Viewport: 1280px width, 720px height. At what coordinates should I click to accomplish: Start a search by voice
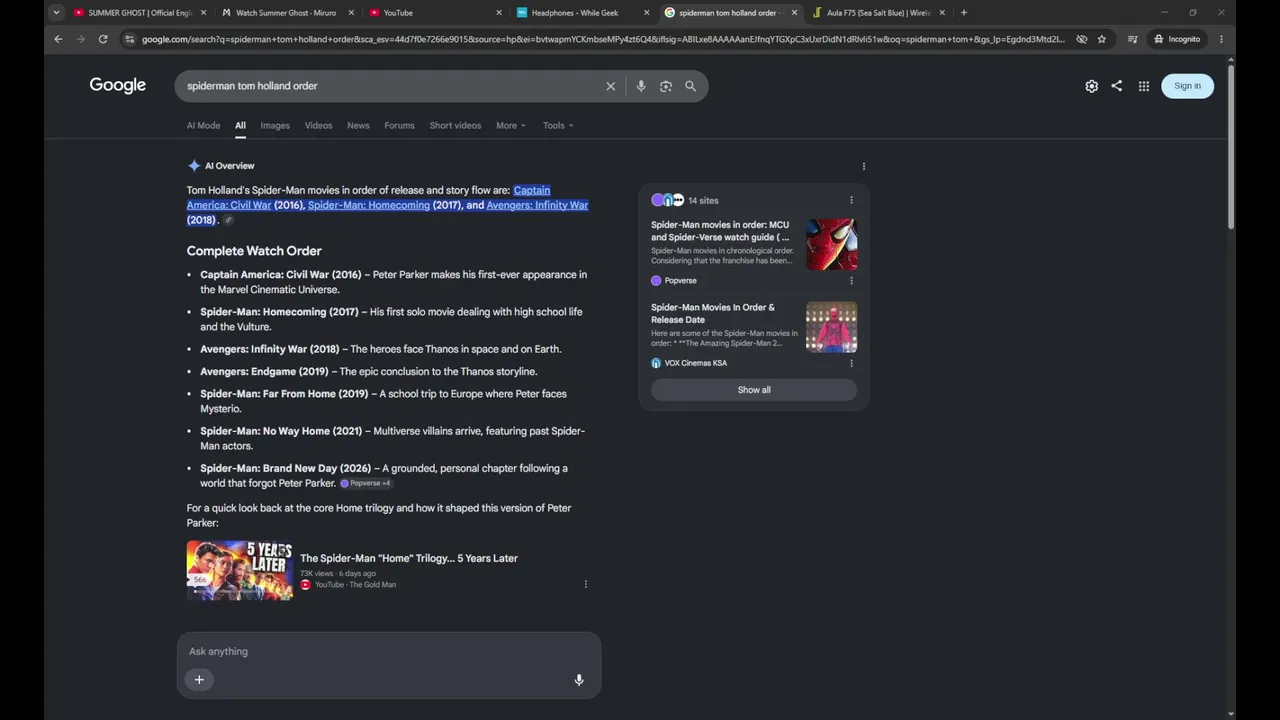click(641, 86)
